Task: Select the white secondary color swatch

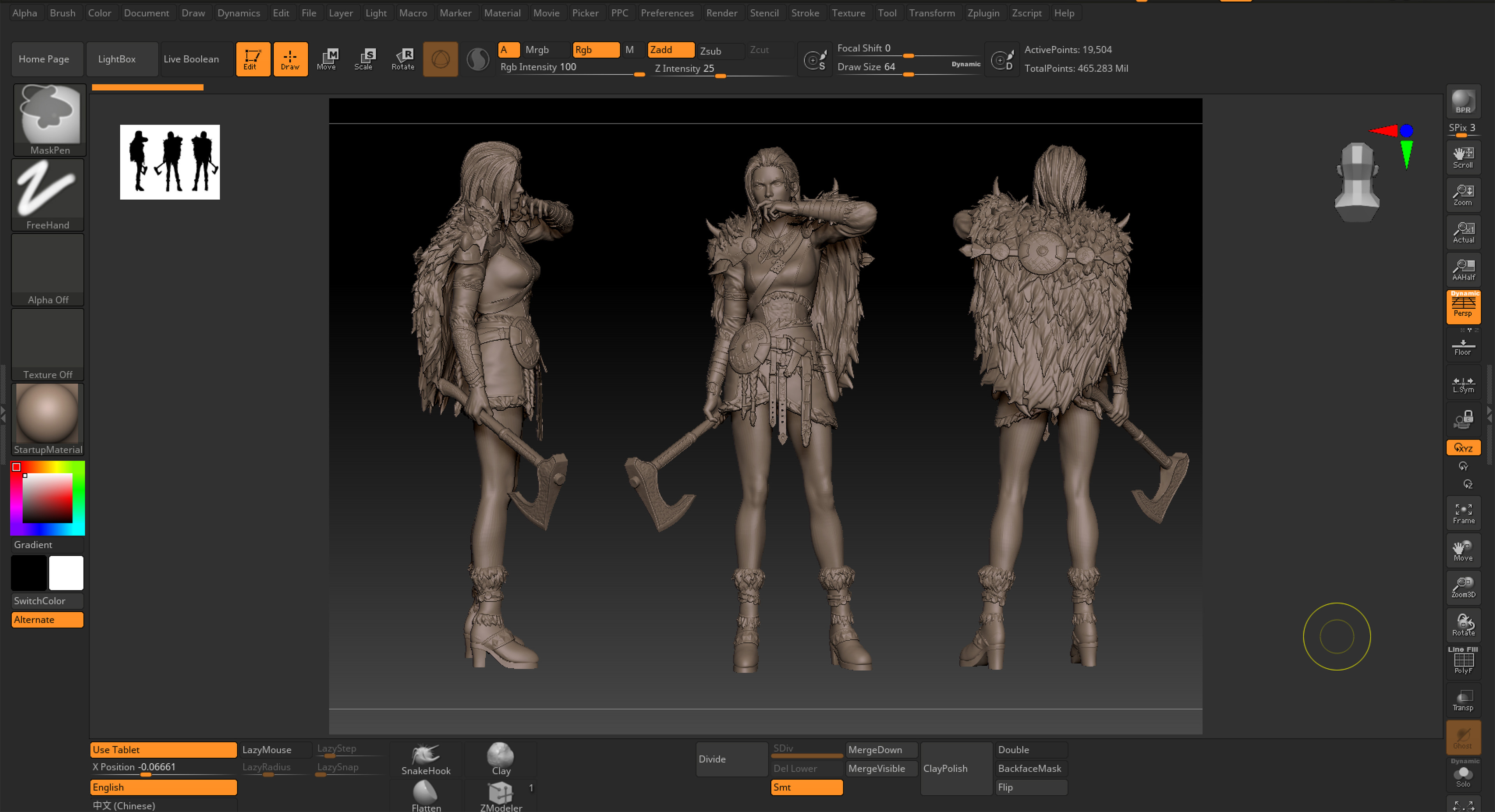Action: tap(66, 573)
